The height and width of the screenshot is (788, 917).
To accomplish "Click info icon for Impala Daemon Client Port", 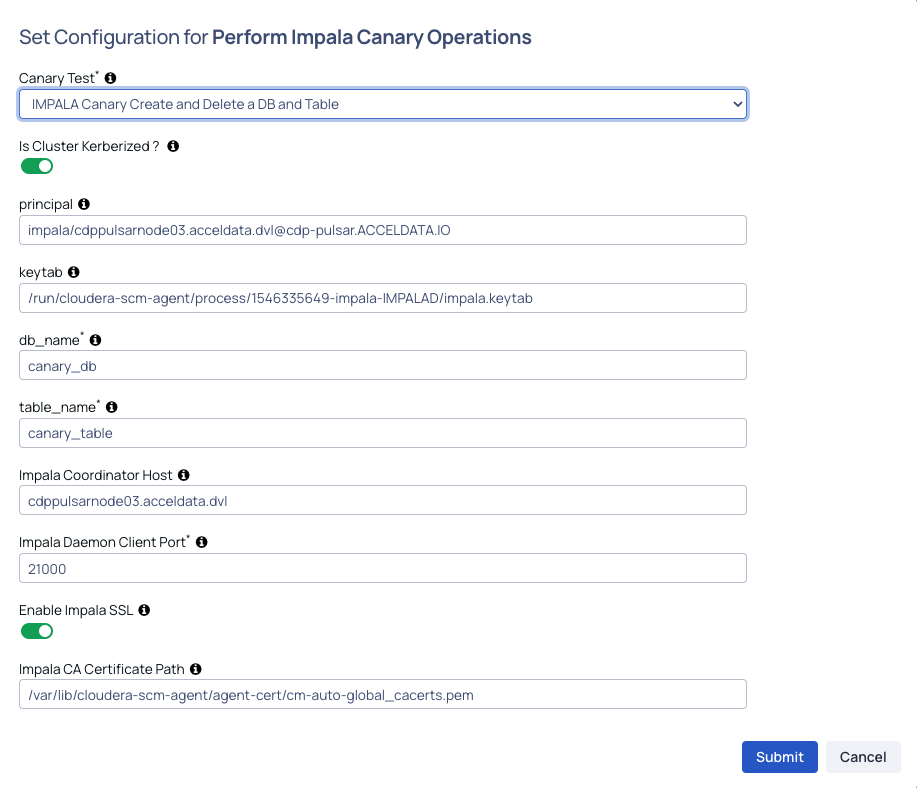I will pos(202,542).
